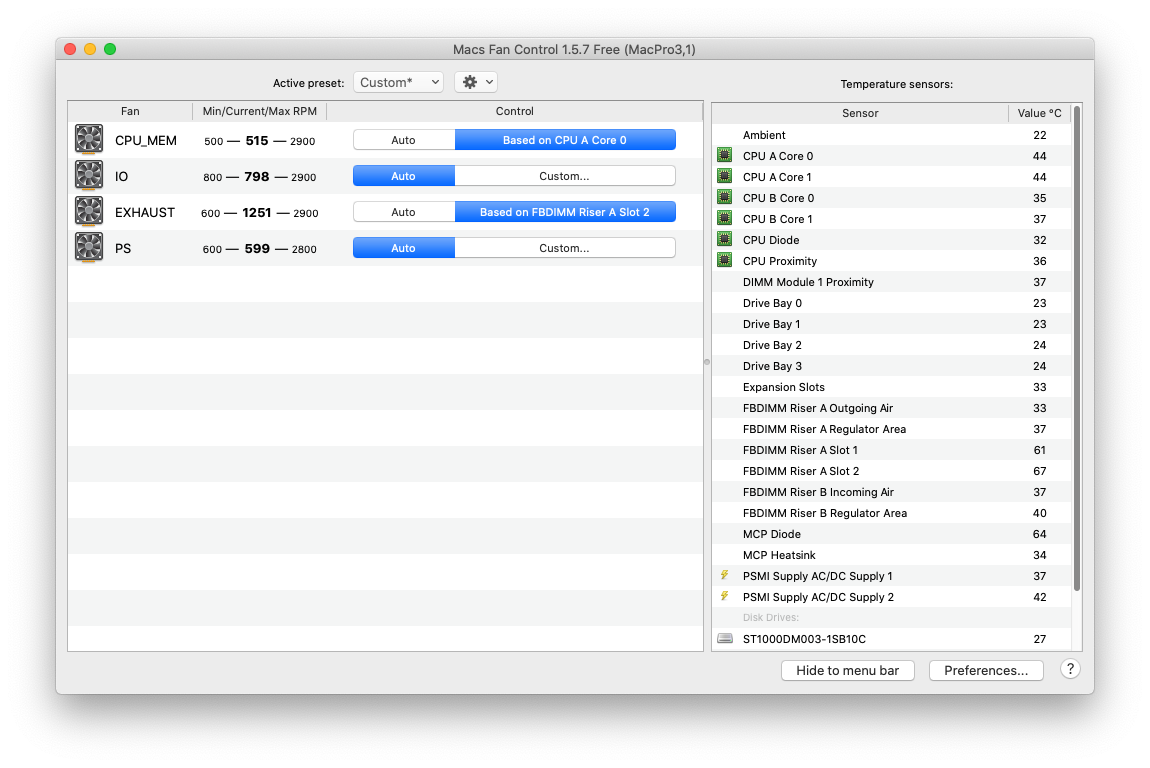This screenshot has width=1150, height=768.
Task: Select the Drive Bay 3 sensor
Action: 891,366
